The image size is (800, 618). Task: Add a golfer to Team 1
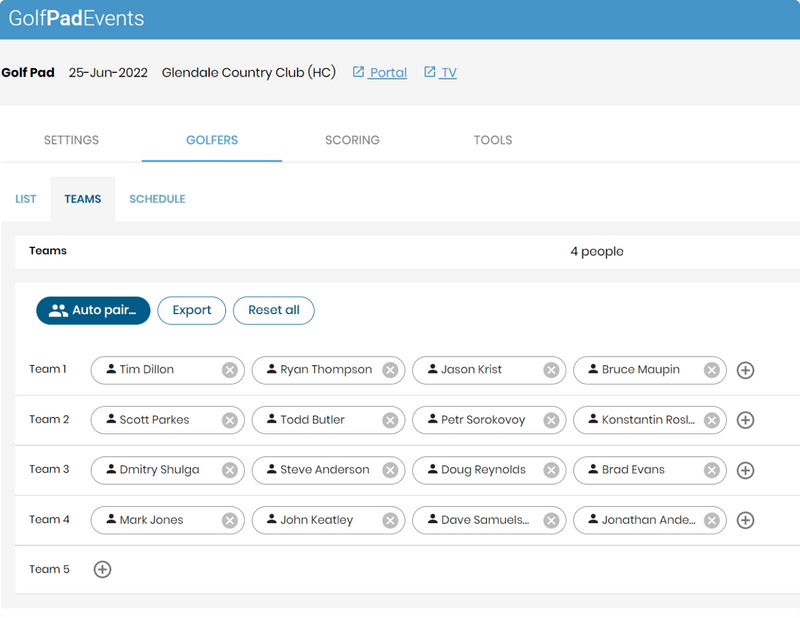(x=745, y=370)
